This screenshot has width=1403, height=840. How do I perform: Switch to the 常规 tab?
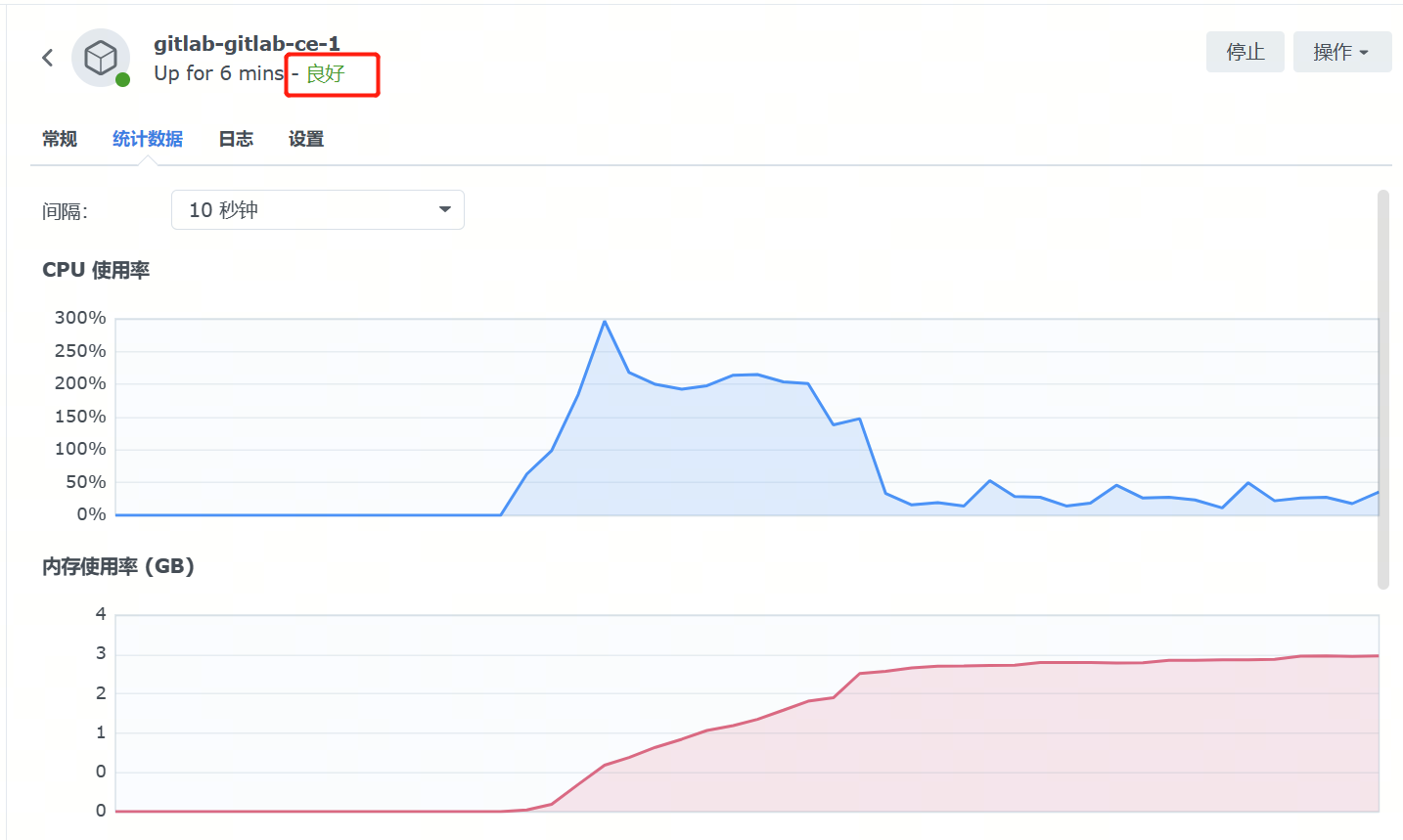59,139
